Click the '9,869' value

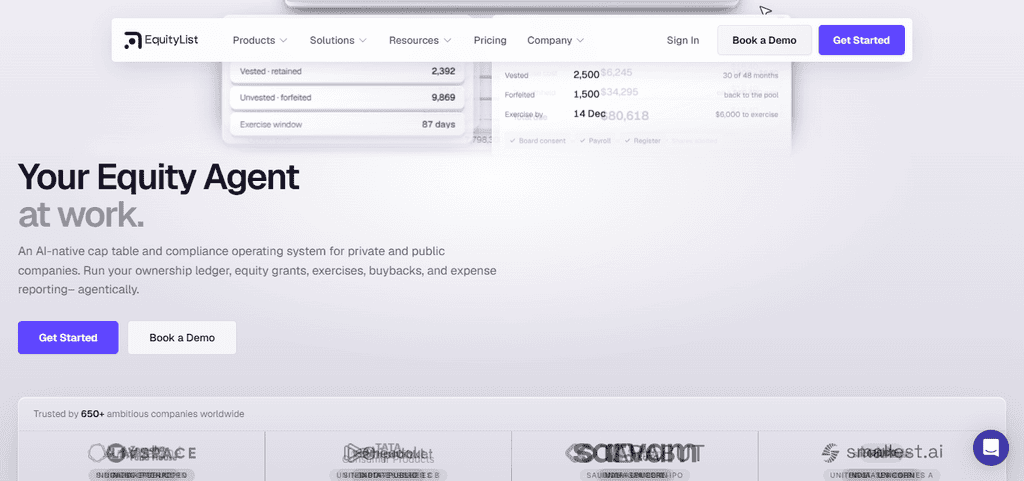[x=443, y=98]
